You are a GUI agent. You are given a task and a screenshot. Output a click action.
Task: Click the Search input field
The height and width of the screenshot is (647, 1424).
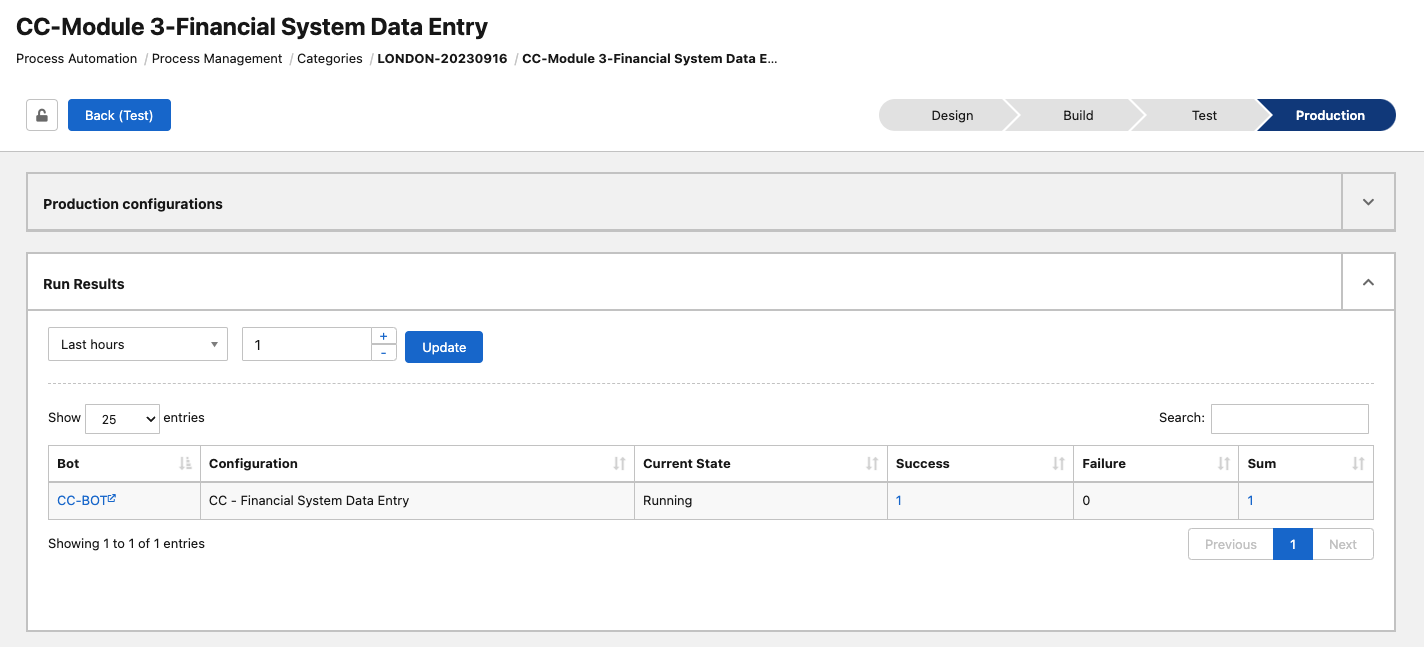coord(1289,419)
